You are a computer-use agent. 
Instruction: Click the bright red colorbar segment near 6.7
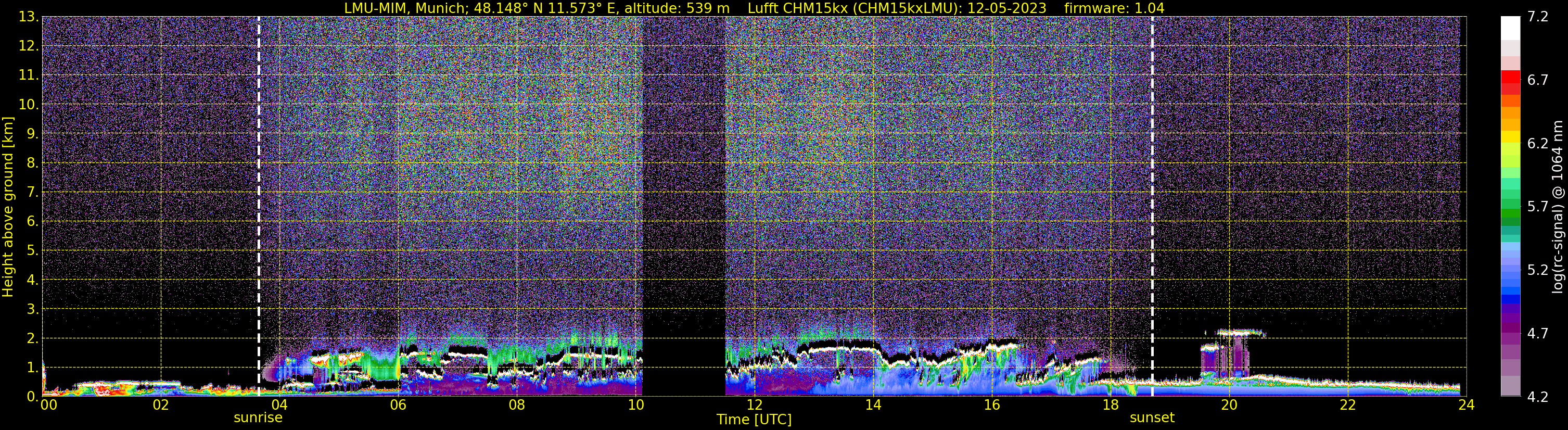point(1511,77)
